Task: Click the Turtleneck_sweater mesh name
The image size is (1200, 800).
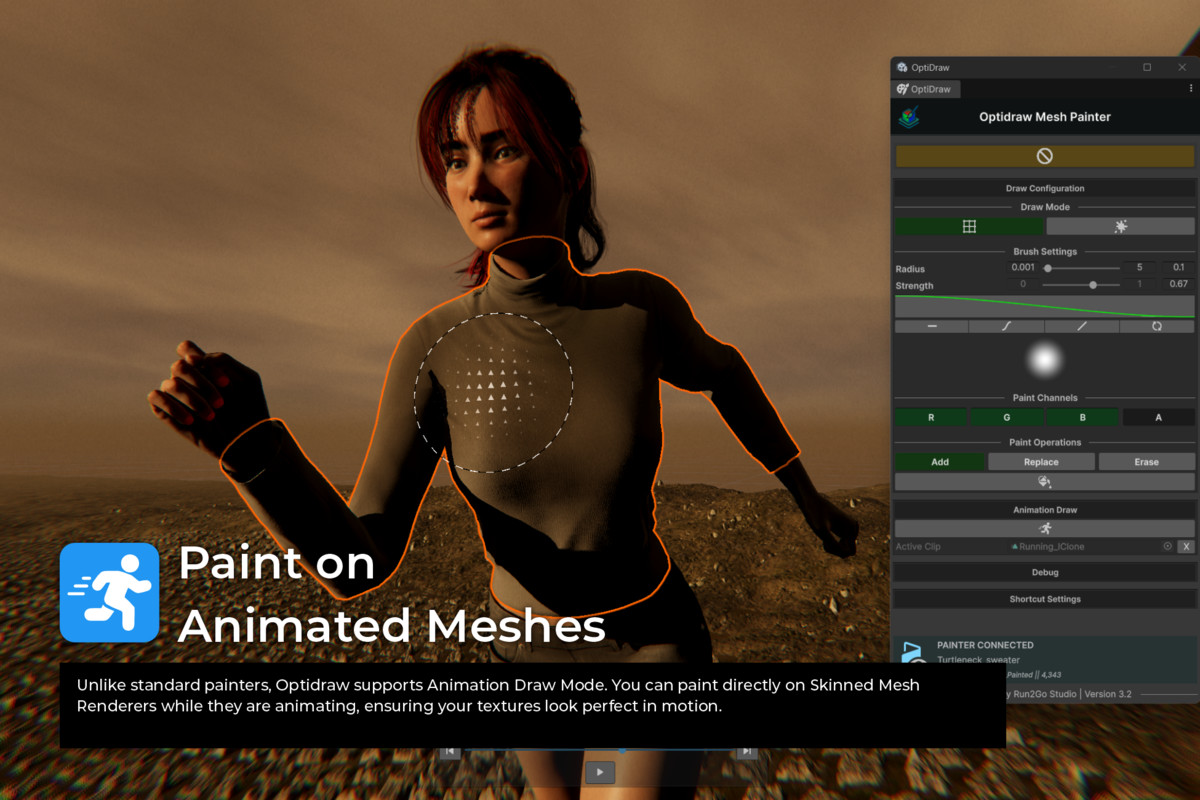Action: click(978, 660)
